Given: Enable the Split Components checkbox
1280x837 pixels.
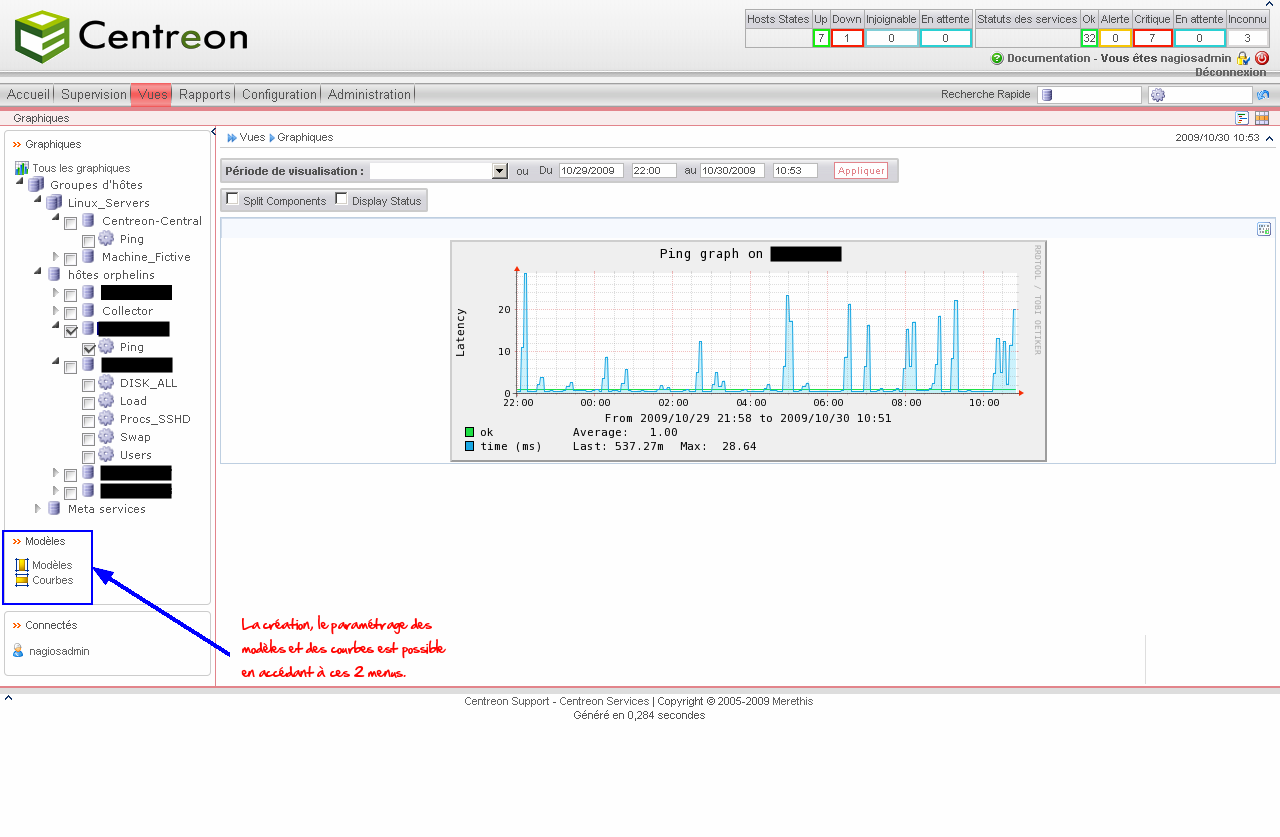Looking at the screenshot, I should [233, 199].
